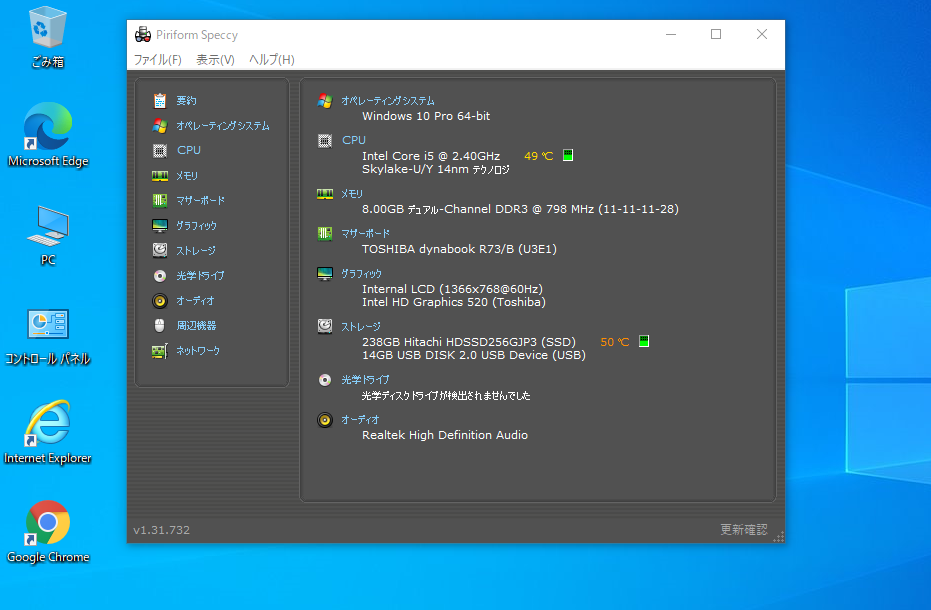Select the Internet Explorer desktop shortcut
Screen dimensions: 931x610
coord(48,432)
